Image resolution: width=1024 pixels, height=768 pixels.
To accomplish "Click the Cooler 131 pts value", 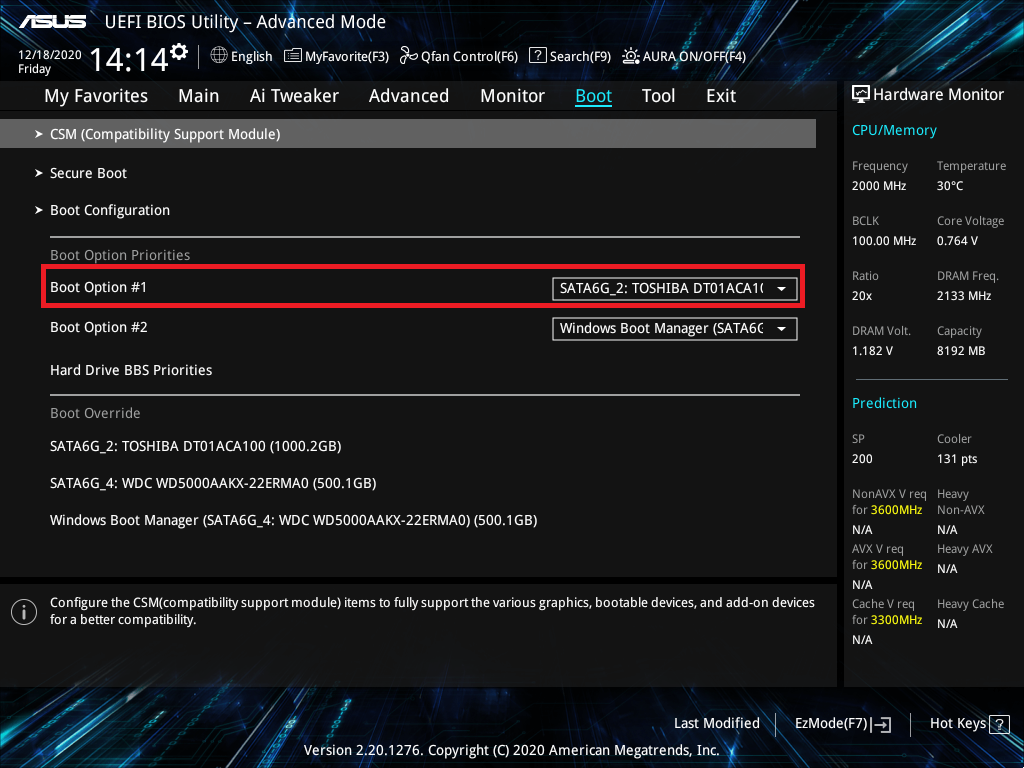I will pos(957,459).
